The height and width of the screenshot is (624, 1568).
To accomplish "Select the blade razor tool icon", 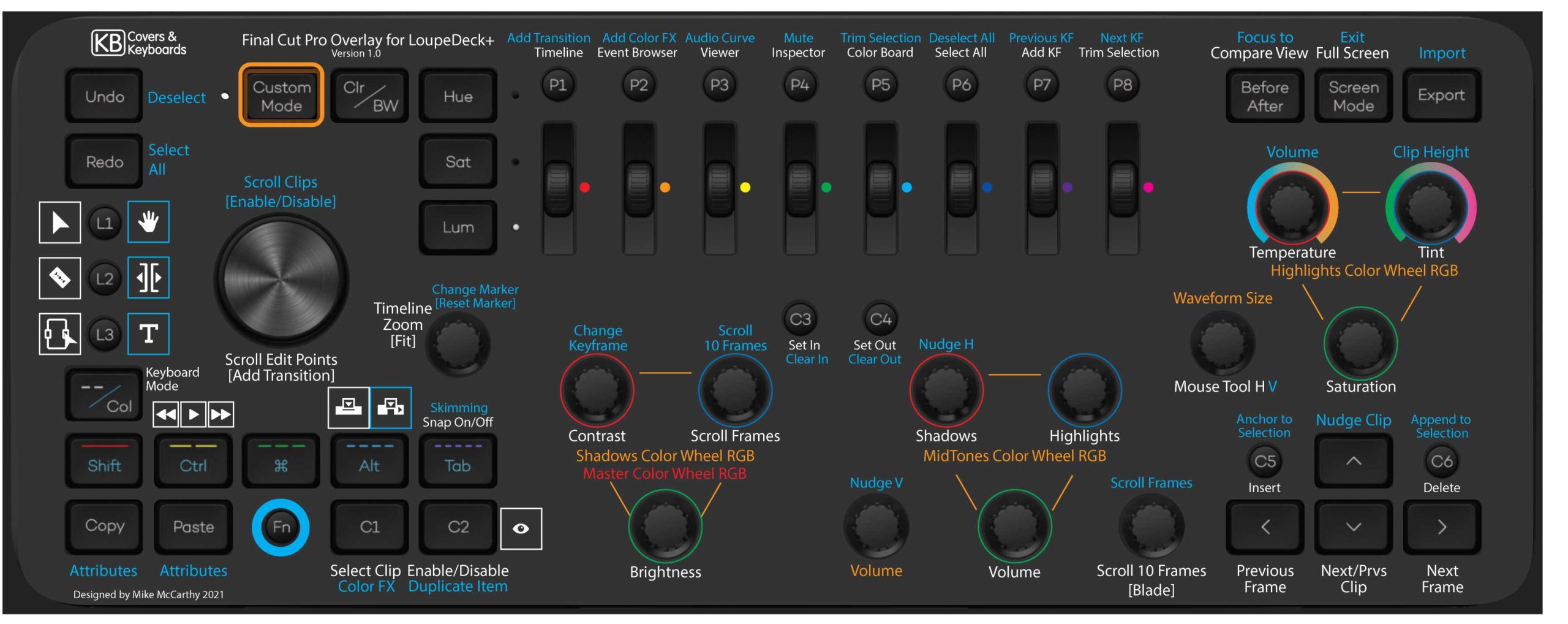I will coord(60,278).
